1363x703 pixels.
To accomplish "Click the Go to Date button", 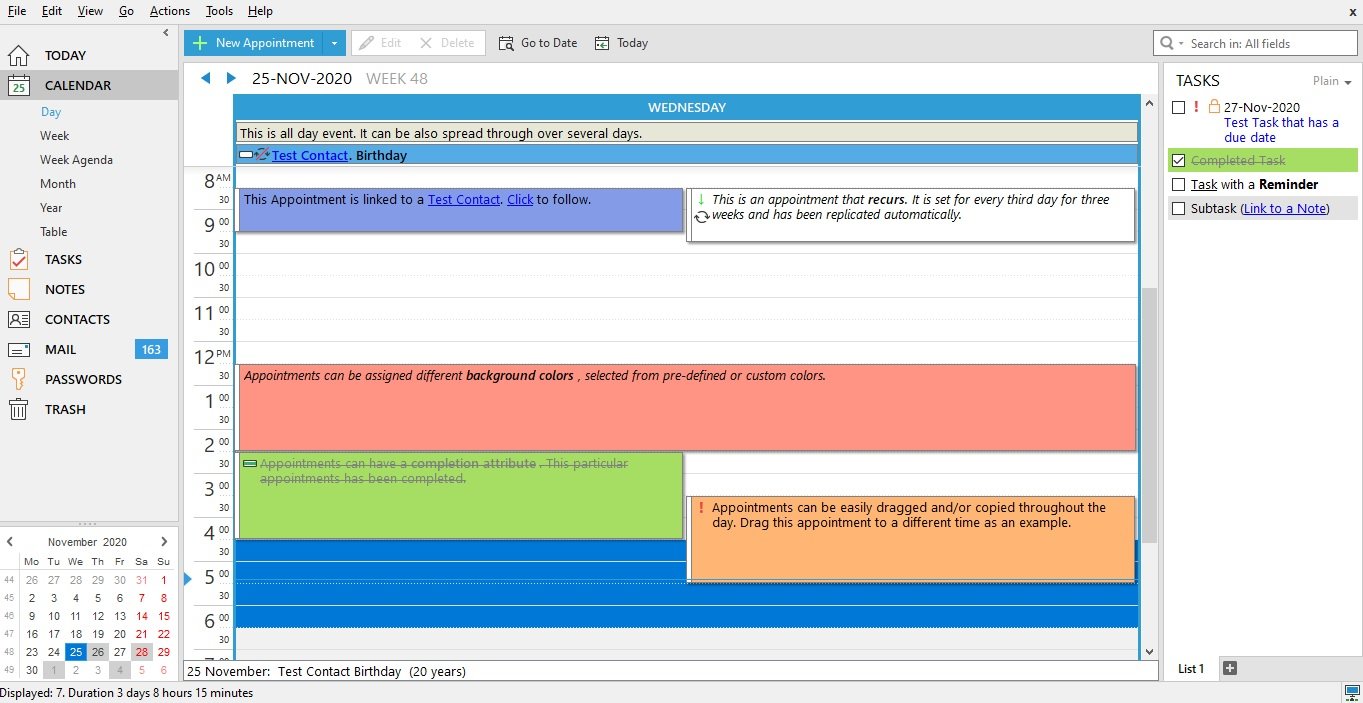I will (538, 43).
